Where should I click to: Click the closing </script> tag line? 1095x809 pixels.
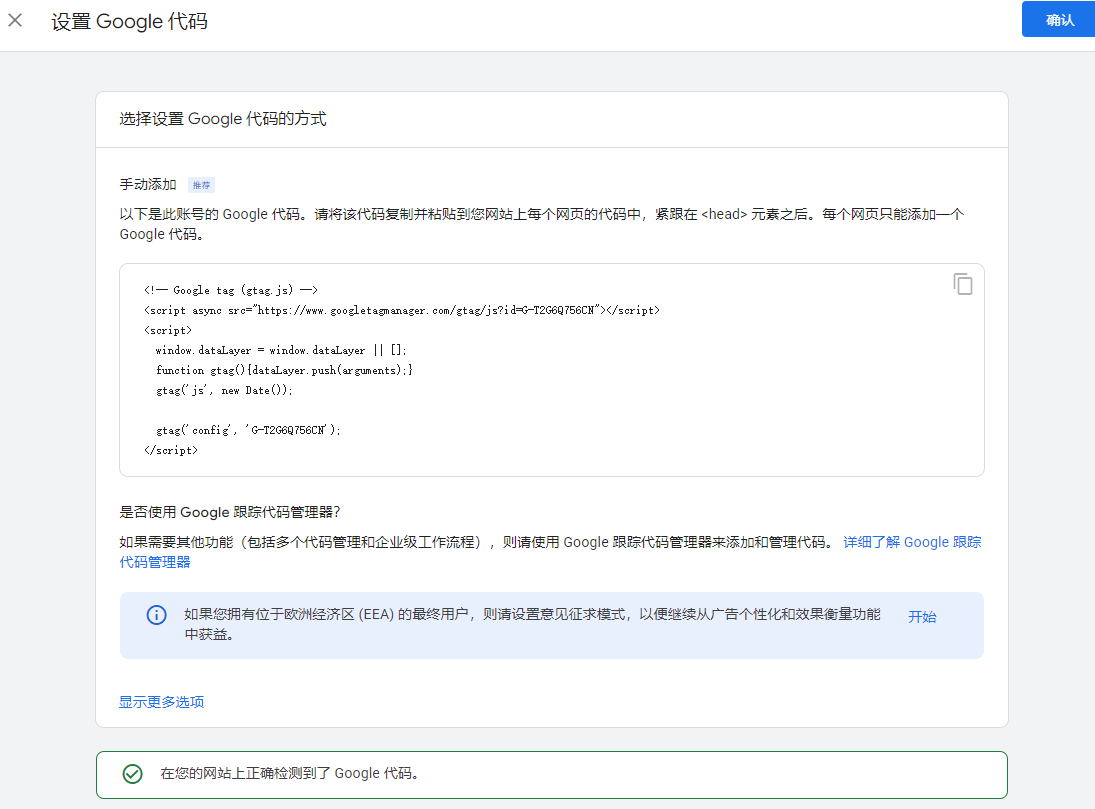coord(171,451)
